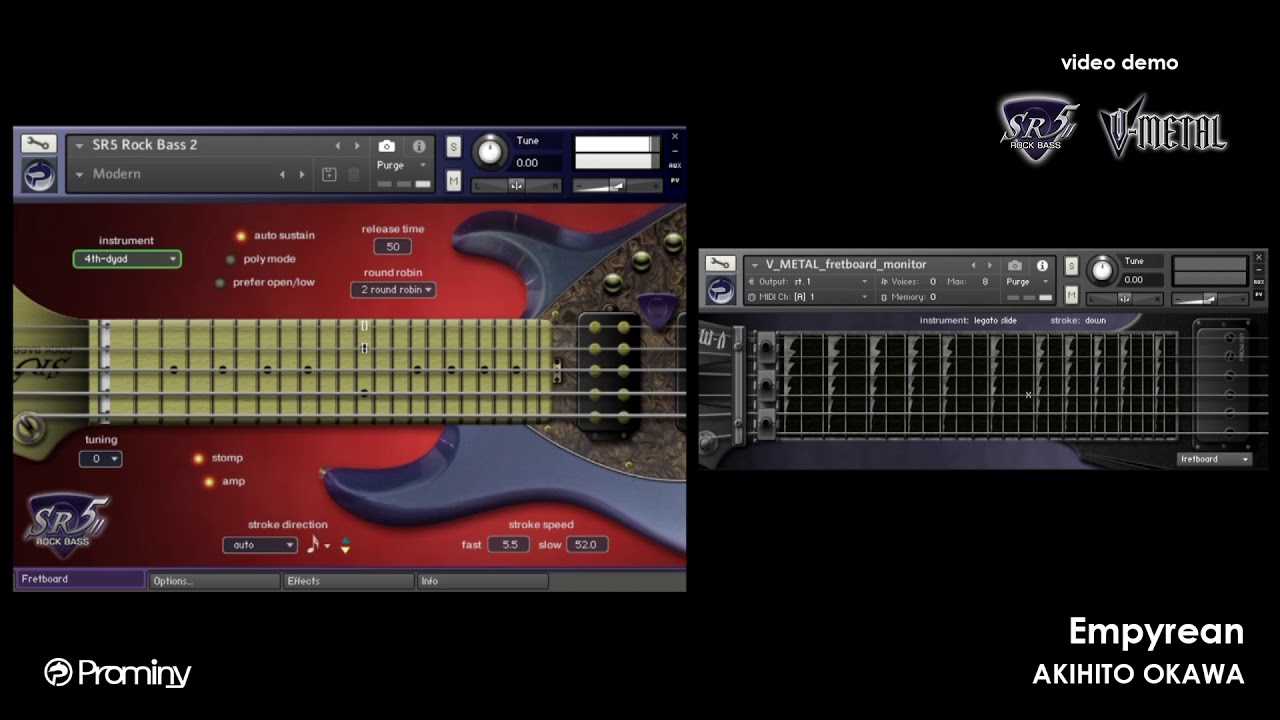Switch to the Options tab
Viewport: 1280px width, 720px height.
(214, 581)
